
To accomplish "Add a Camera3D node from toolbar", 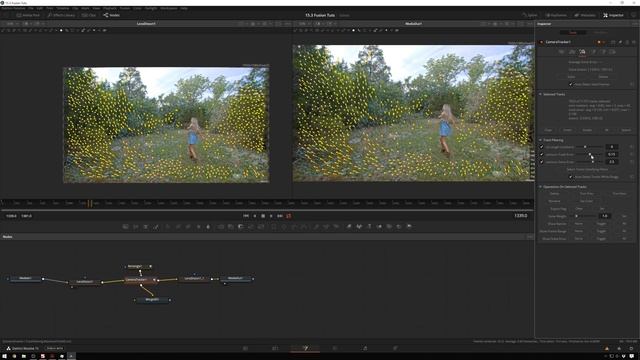I will click(x=389, y=227).
